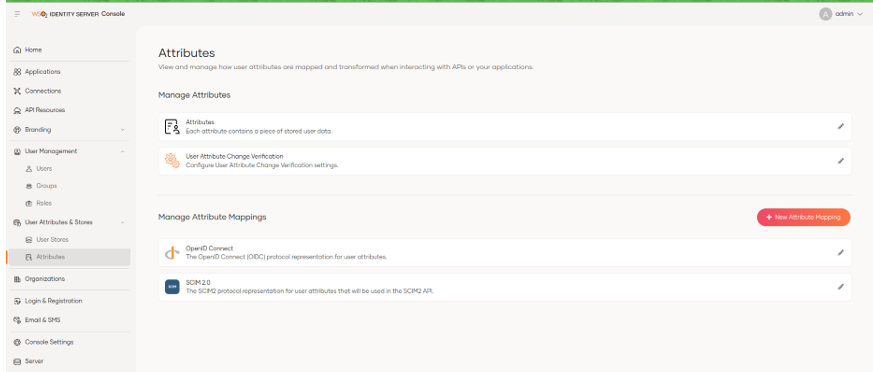Click the orange gears verification icon

(172, 161)
